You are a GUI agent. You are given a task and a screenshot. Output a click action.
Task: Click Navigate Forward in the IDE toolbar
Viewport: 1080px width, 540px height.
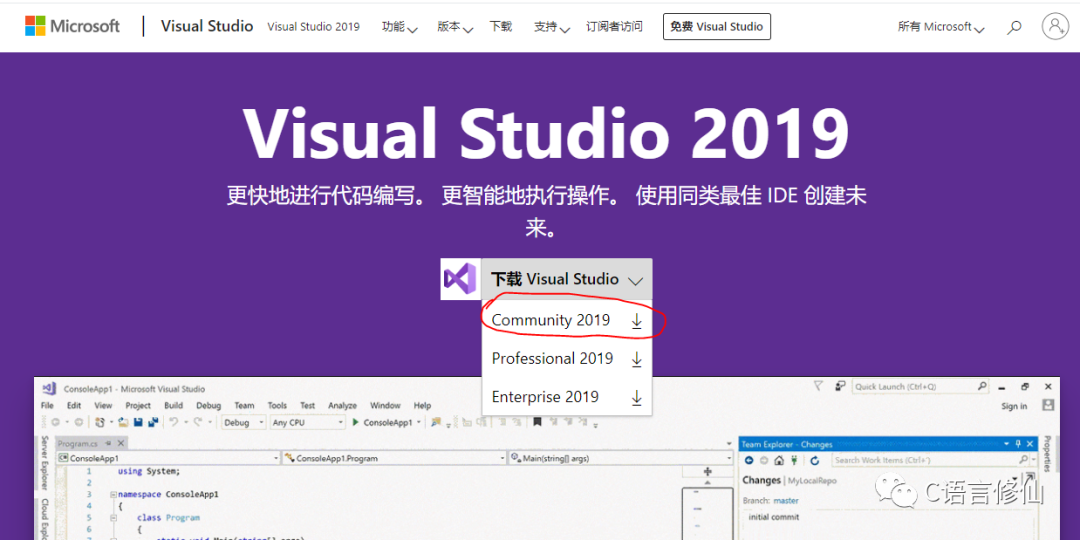tap(79, 422)
